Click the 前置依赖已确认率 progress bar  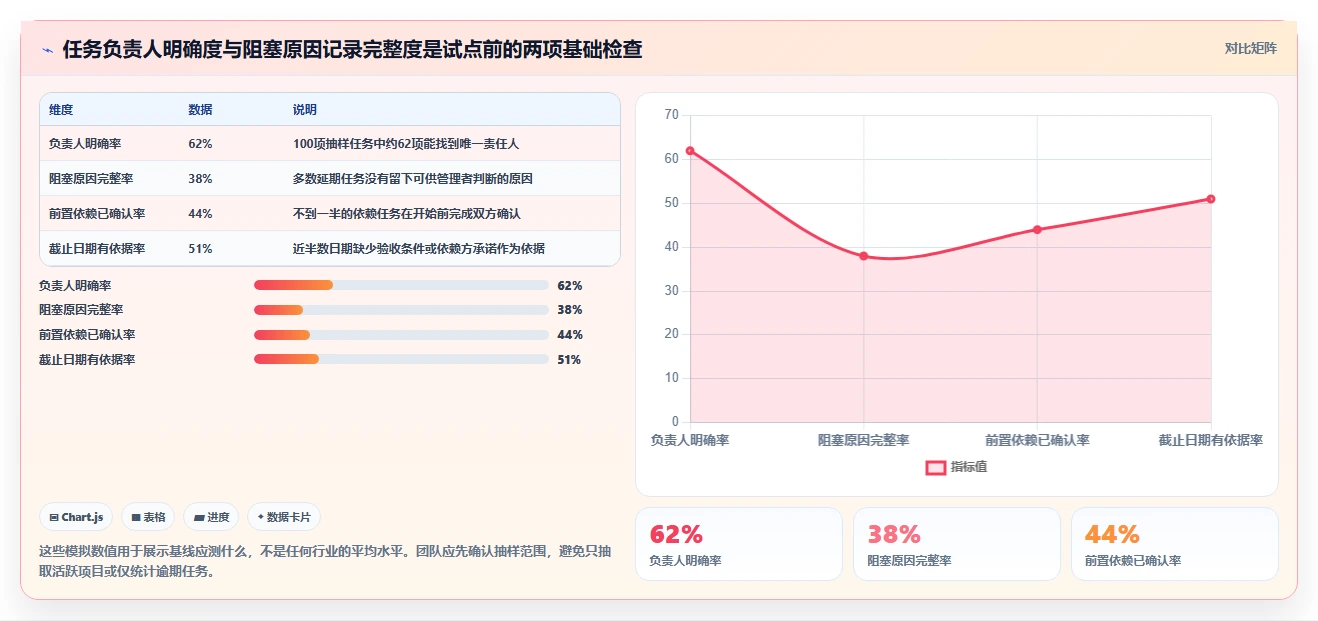point(401,335)
